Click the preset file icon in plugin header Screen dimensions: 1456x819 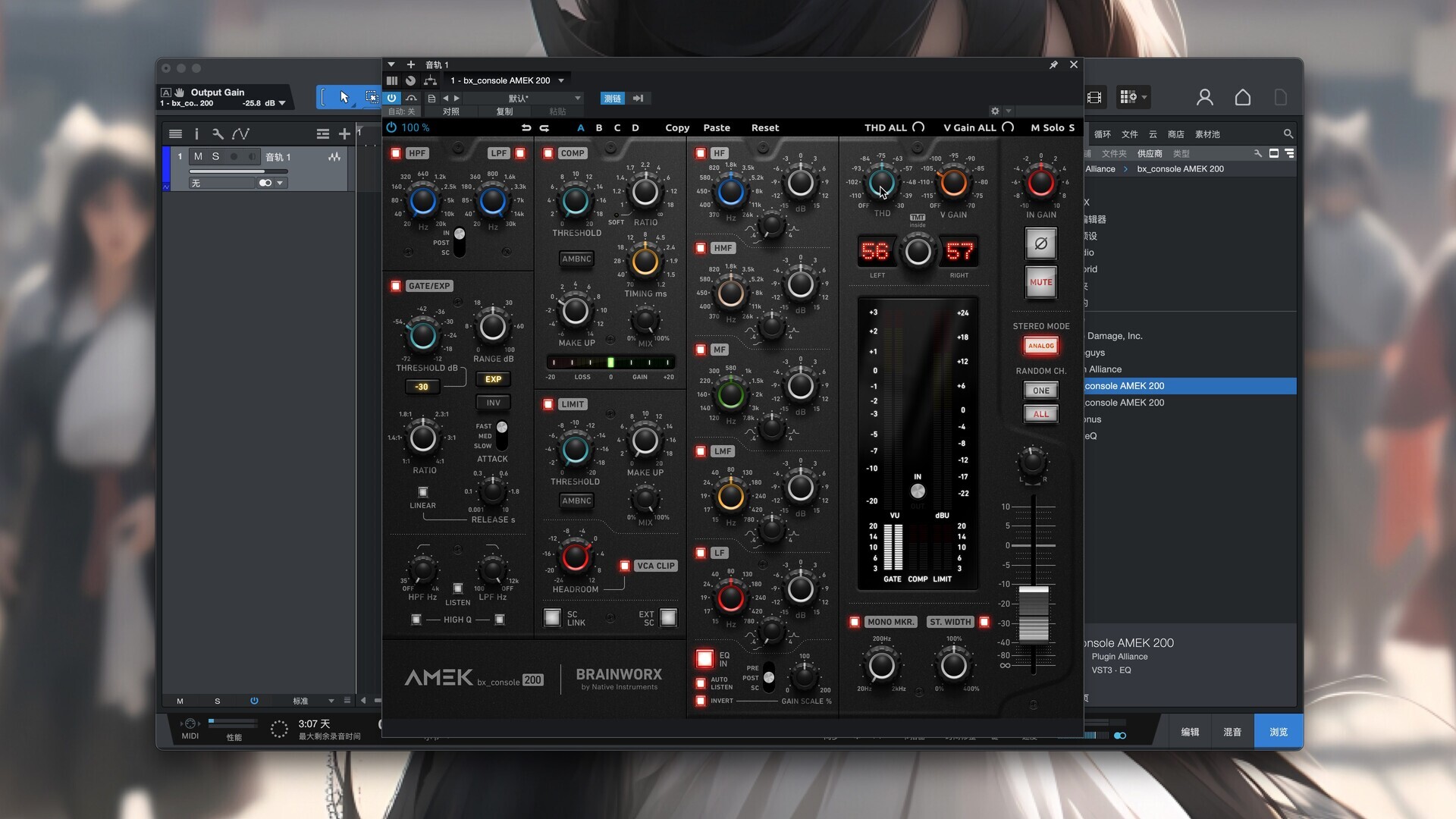click(431, 99)
